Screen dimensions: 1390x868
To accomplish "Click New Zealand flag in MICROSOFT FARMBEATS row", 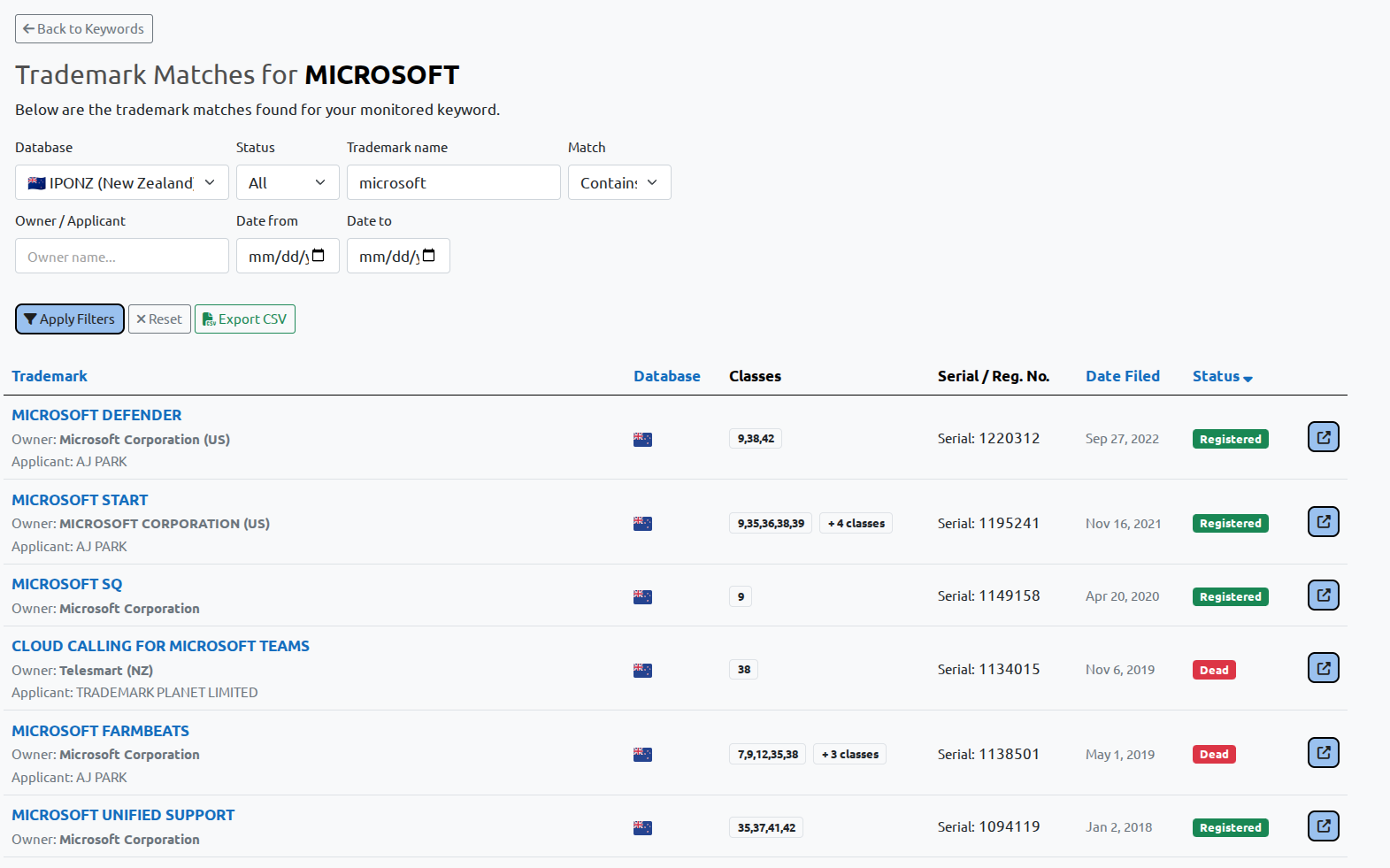I will point(642,755).
